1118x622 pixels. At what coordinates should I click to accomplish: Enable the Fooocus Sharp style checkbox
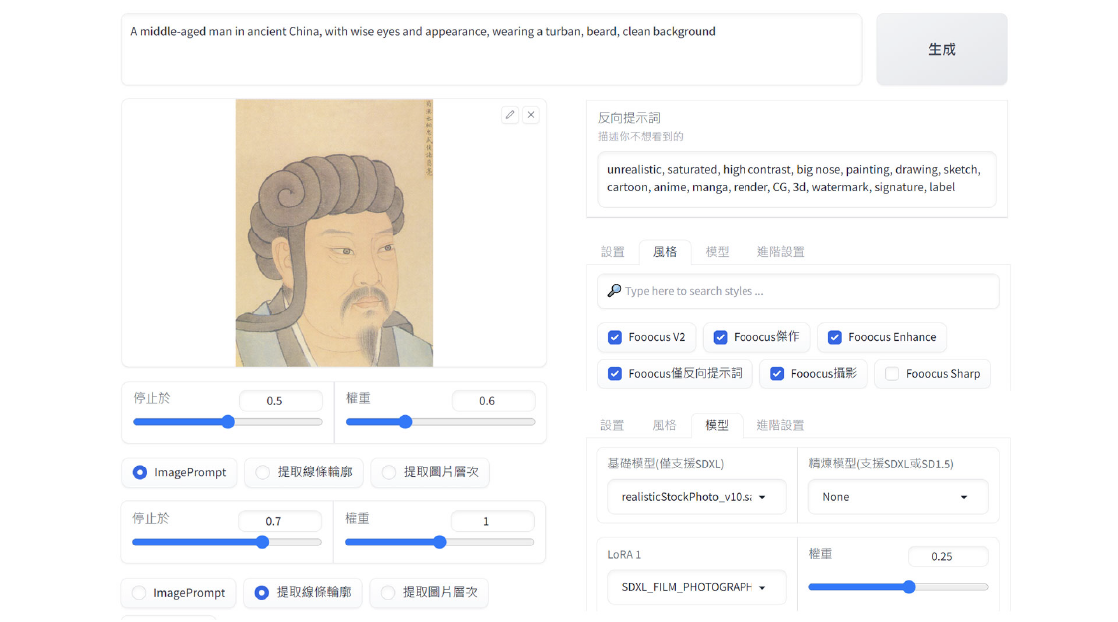tap(893, 374)
